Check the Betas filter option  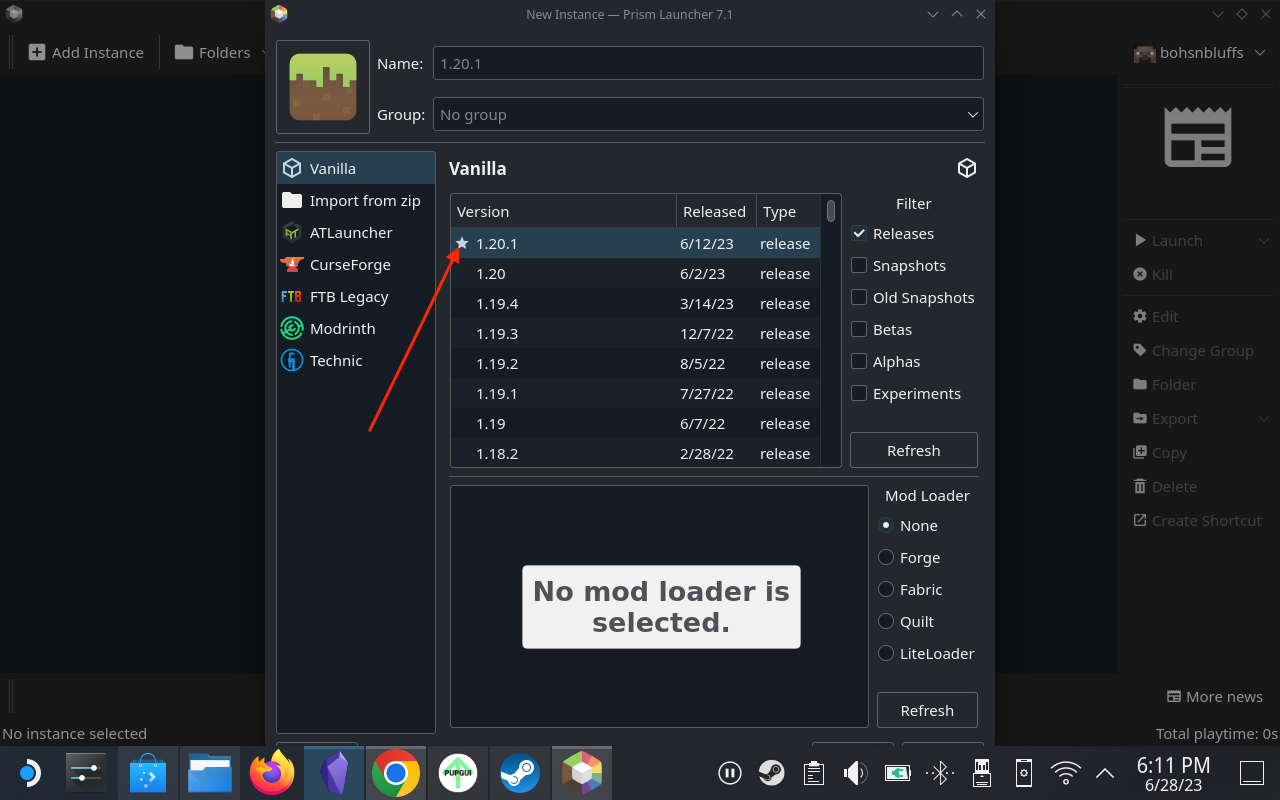[858, 329]
